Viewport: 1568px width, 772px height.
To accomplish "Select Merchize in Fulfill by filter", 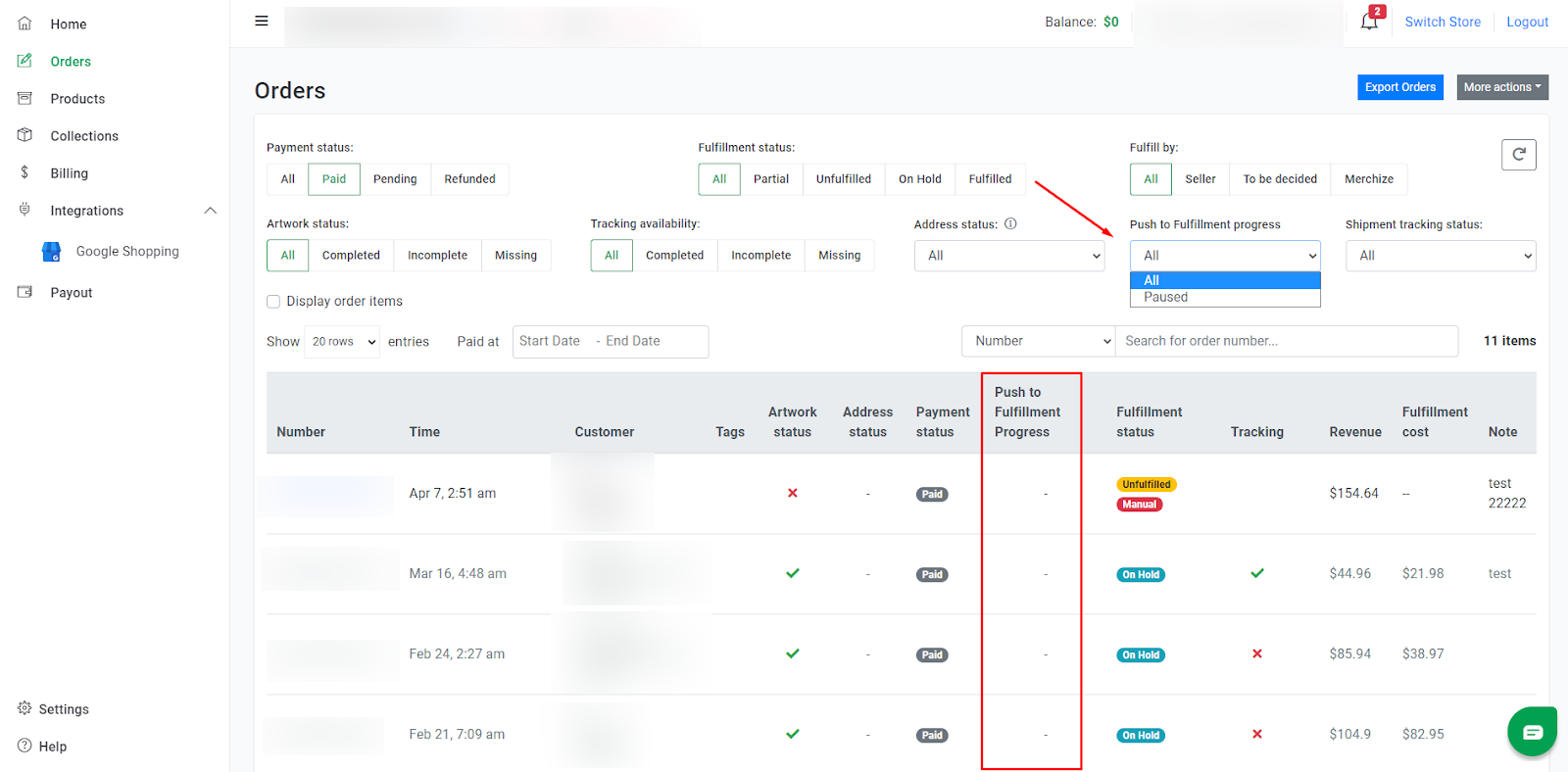I will pyautogui.click(x=1369, y=179).
